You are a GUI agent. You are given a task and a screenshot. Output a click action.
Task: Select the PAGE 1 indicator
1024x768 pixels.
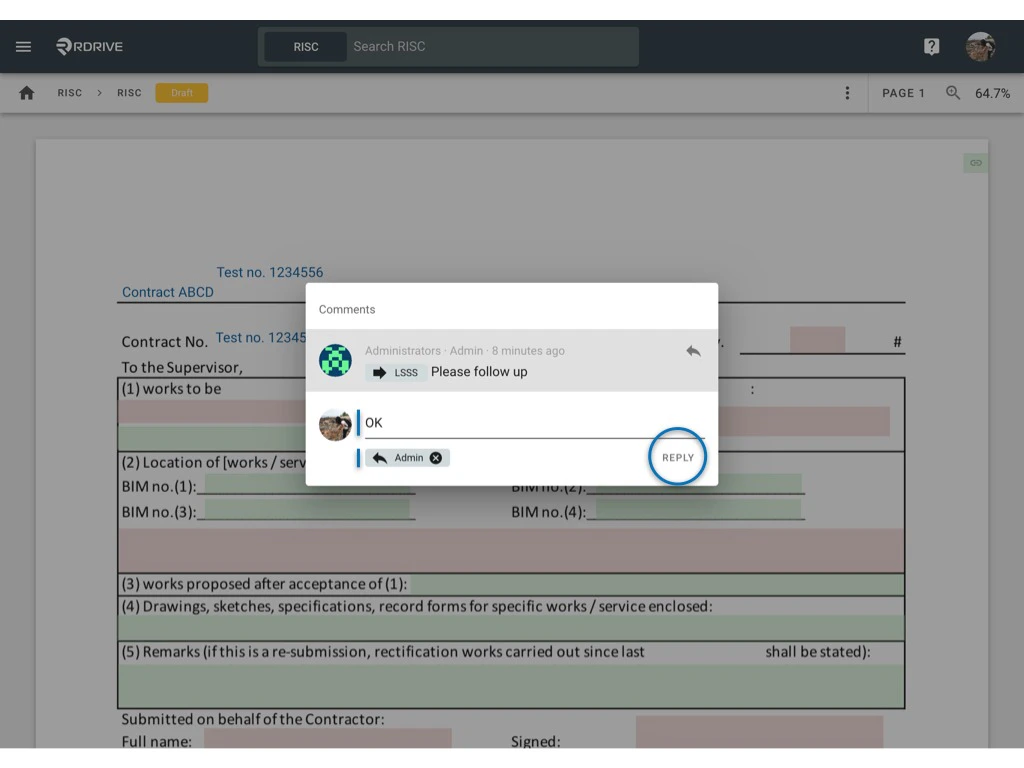pyautogui.click(x=903, y=93)
